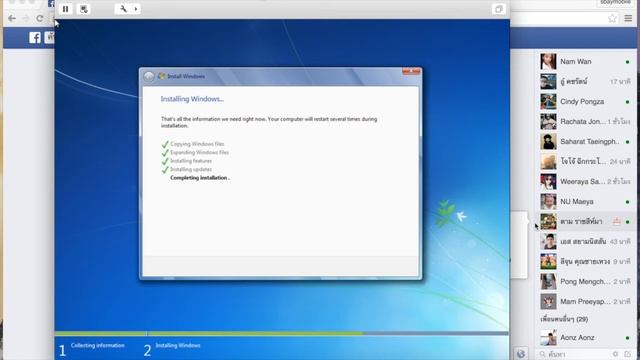640x360 pixels.
Task: Close the Install Windows dialog
Action: tap(411, 71)
